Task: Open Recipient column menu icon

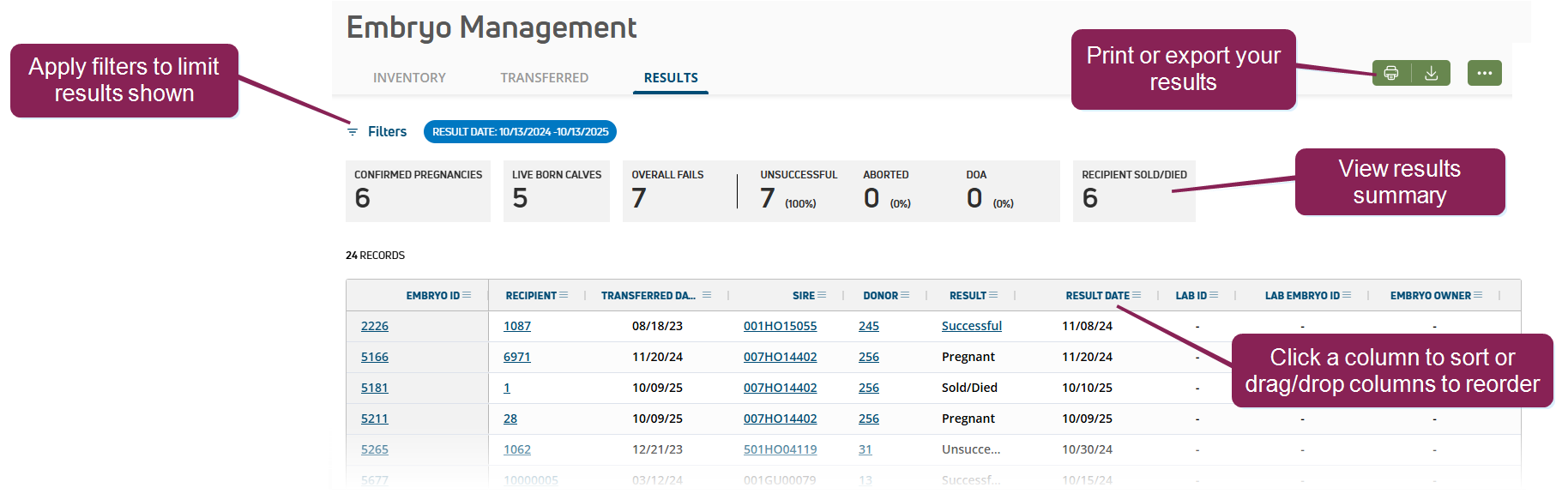Action: 564,295
